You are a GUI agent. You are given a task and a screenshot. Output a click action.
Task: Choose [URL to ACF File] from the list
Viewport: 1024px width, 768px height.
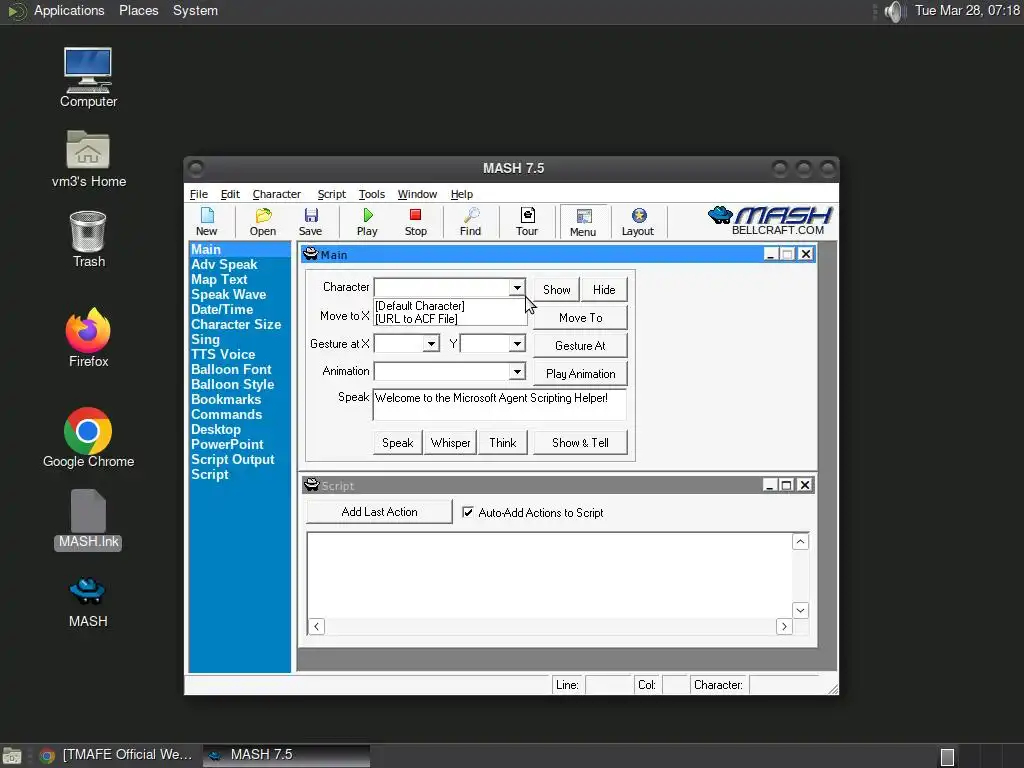coord(416,319)
